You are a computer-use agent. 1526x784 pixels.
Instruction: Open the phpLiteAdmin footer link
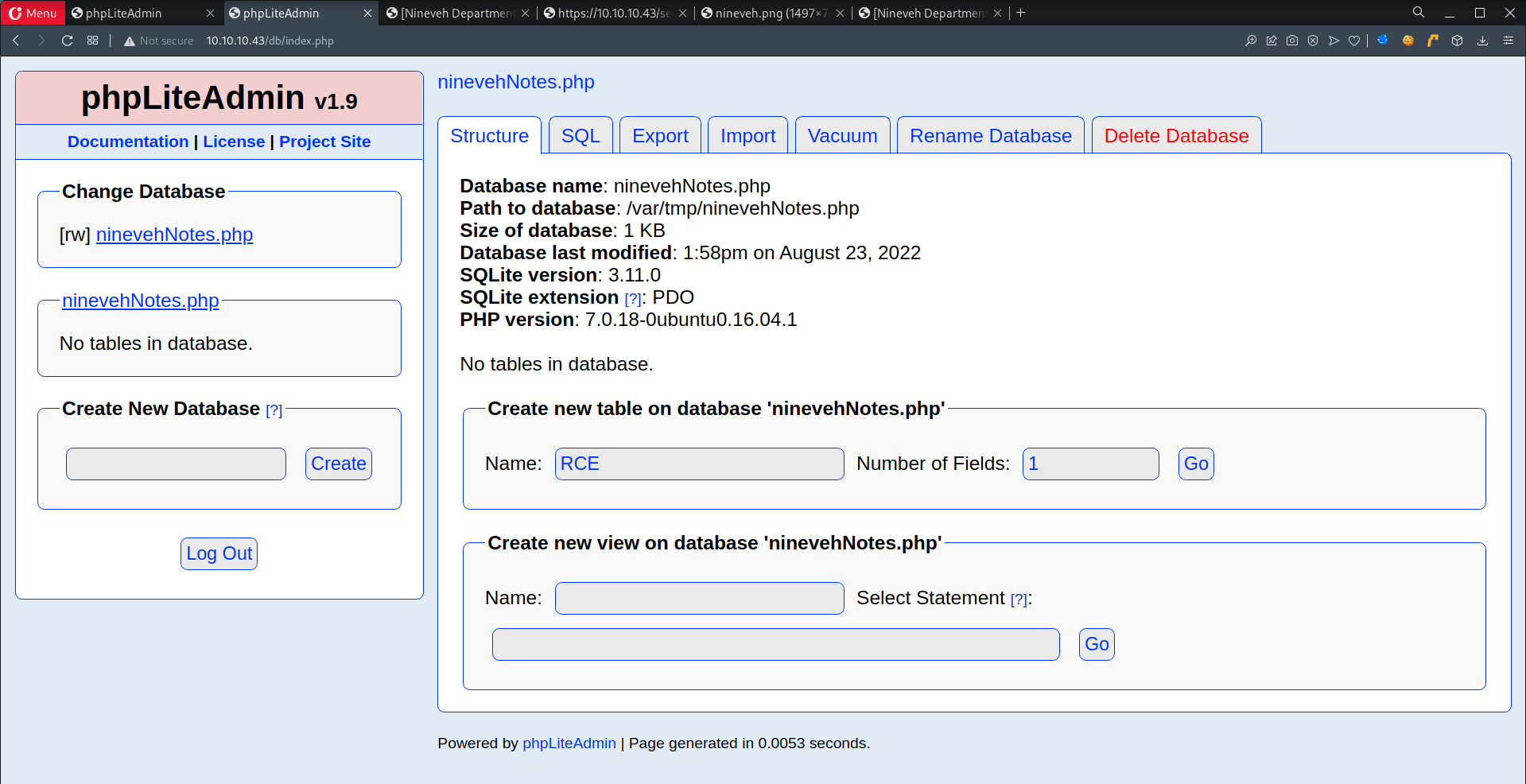pos(569,743)
